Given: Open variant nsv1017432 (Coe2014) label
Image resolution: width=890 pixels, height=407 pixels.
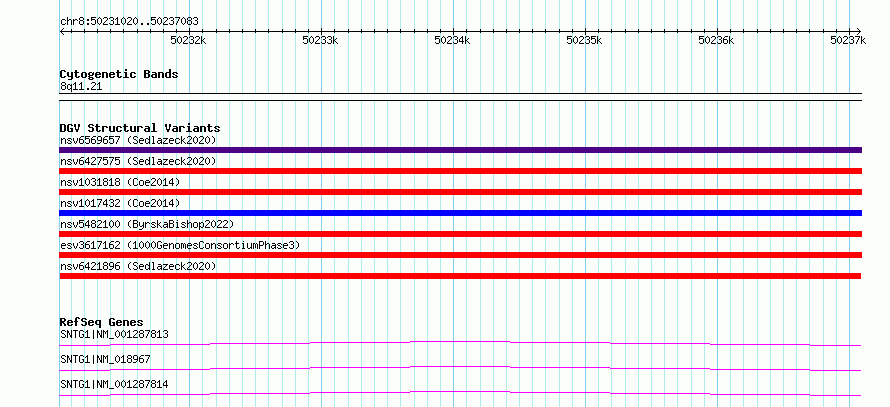Looking at the screenshot, I should point(120,203).
